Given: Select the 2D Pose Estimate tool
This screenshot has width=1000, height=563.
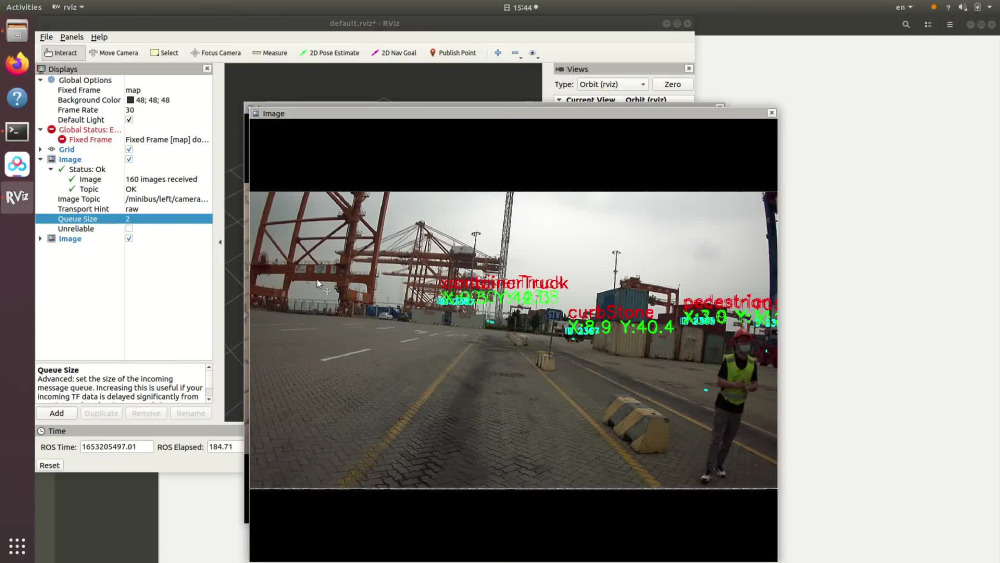Looking at the screenshot, I should [x=329, y=53].
